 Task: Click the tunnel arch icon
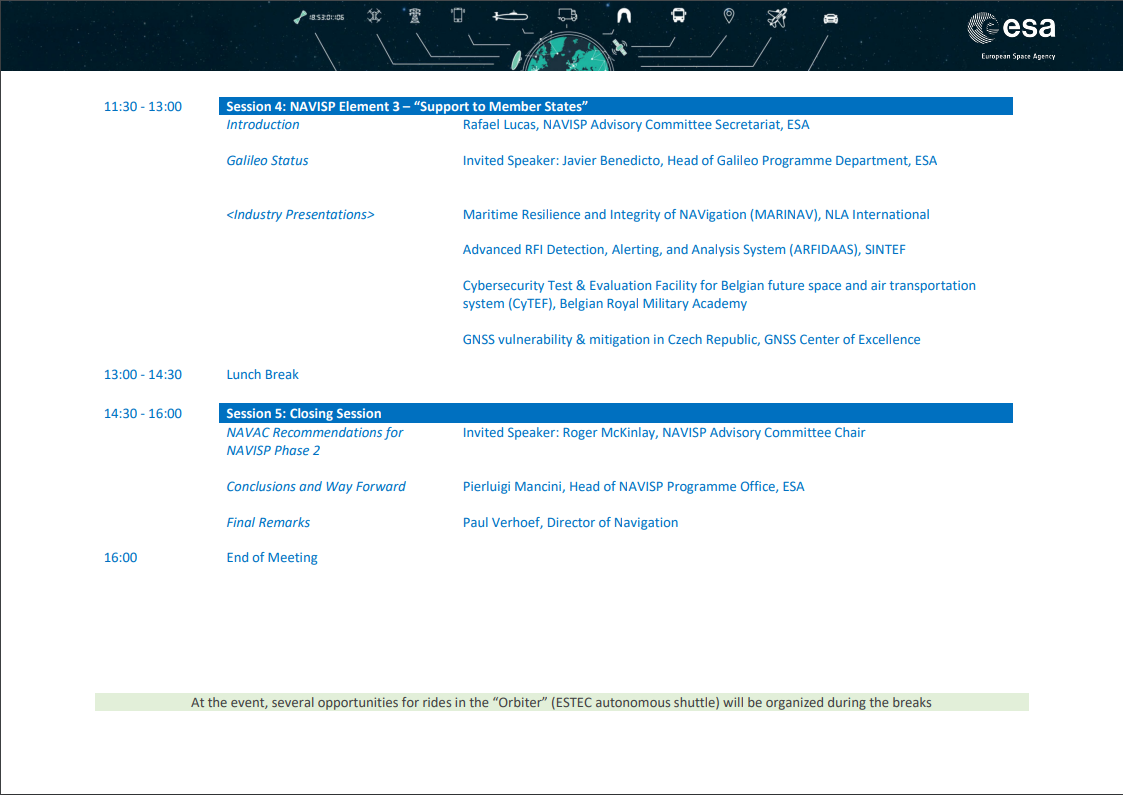point(624,16)
